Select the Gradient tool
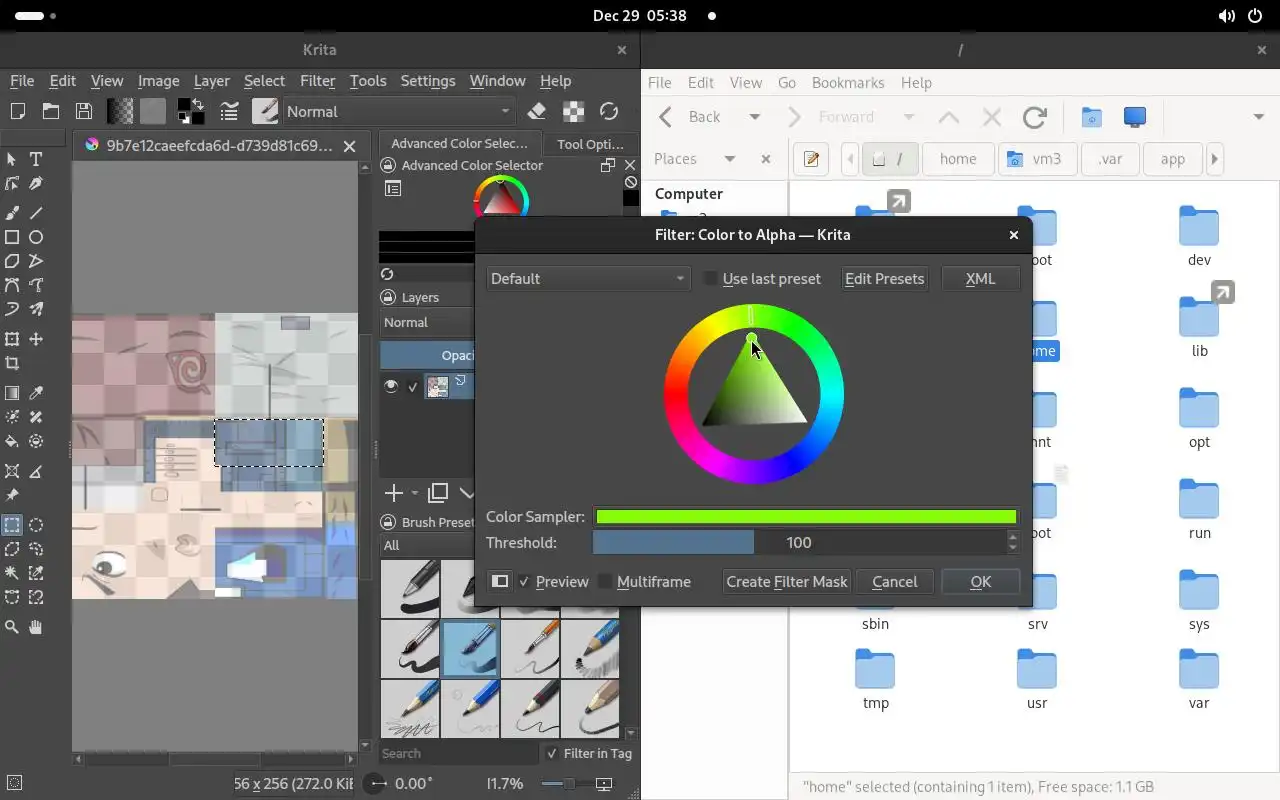The image size is (1280, 800). (12, 393)
